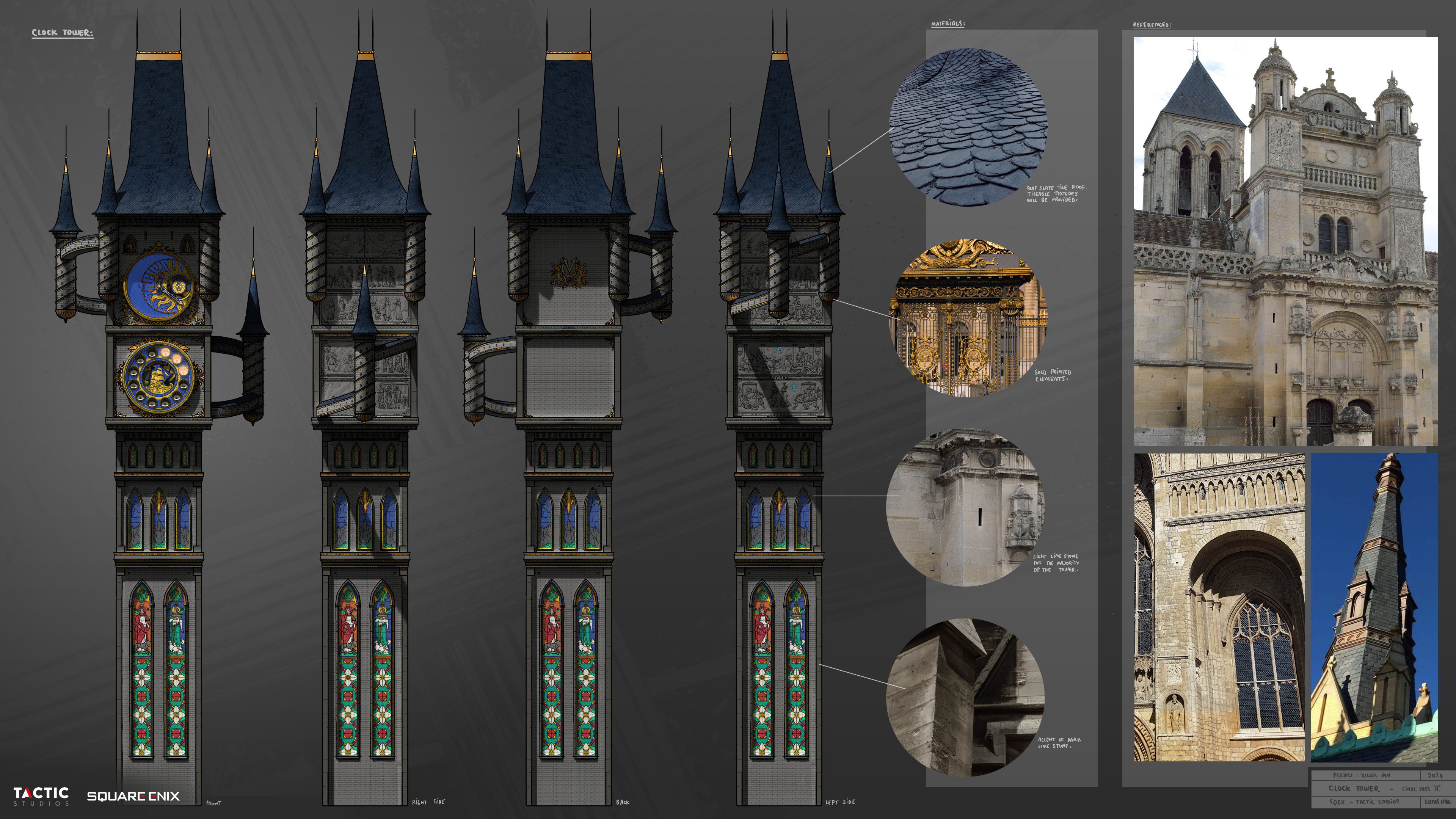Open the arched cathedral window reference photo
Screen dimensions: 1456x819
point(1219,607)
